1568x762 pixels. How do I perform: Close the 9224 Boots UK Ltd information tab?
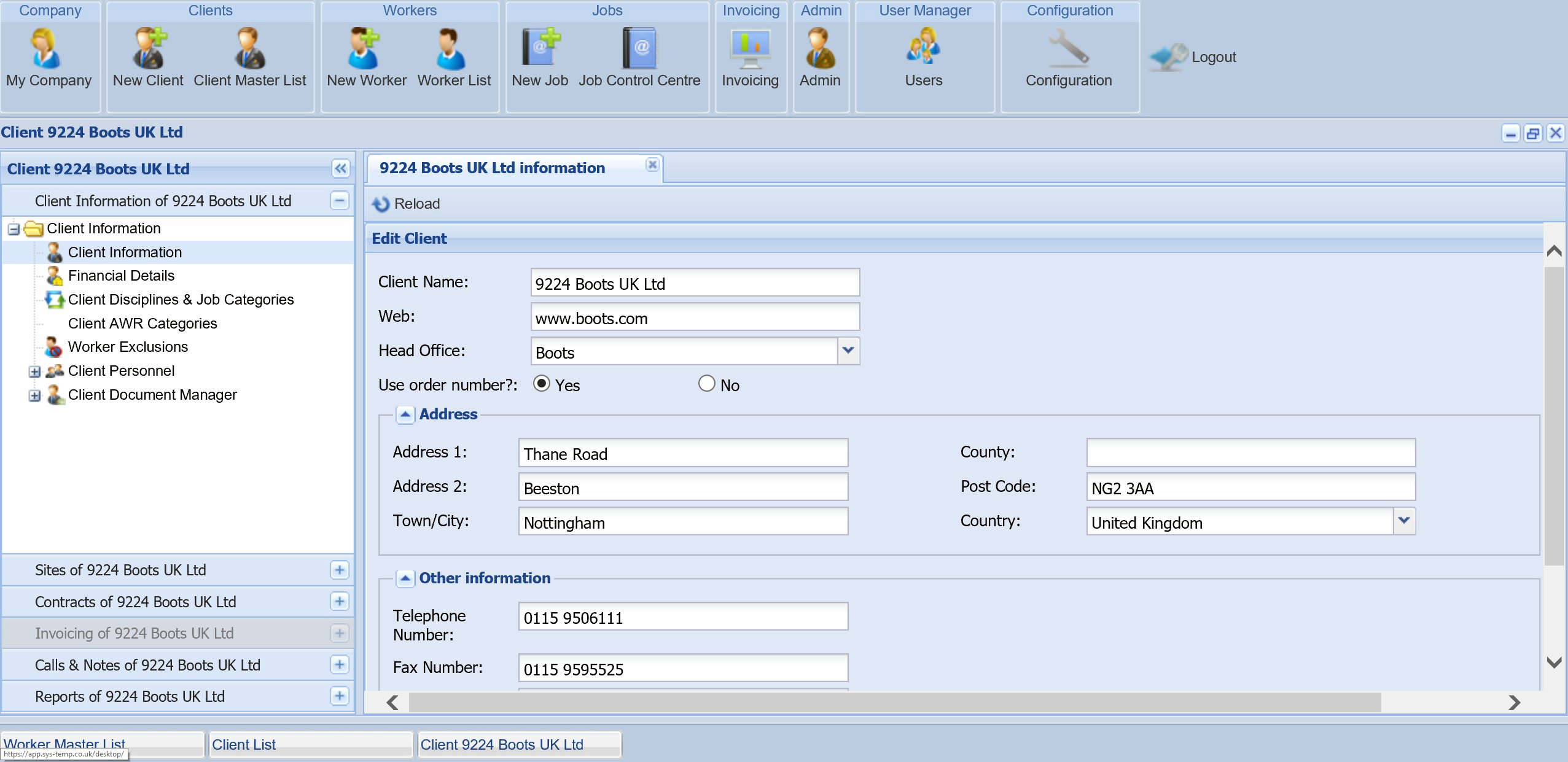point(652,165)
